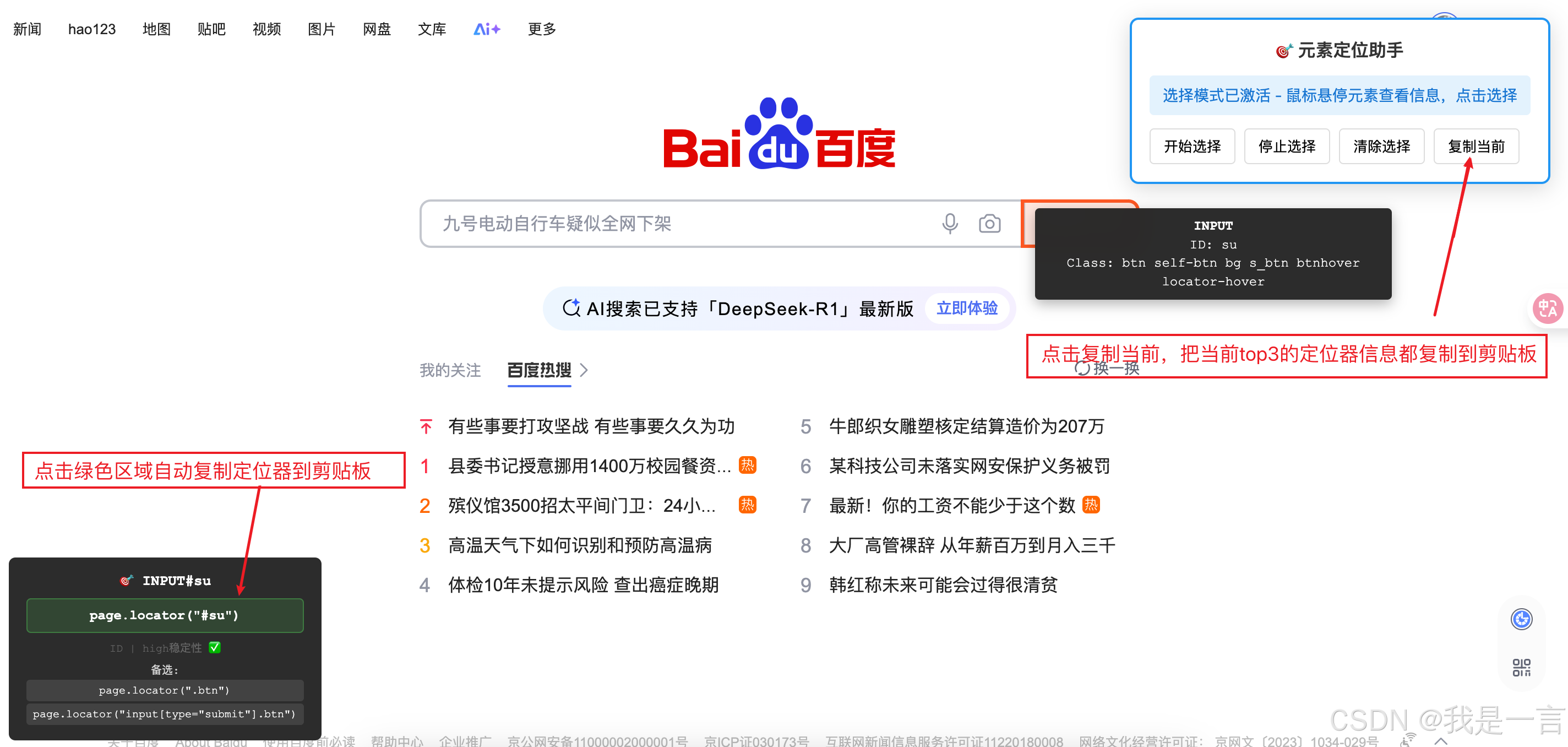
Task: Click the 清除选择 button
Action: 1381,146
